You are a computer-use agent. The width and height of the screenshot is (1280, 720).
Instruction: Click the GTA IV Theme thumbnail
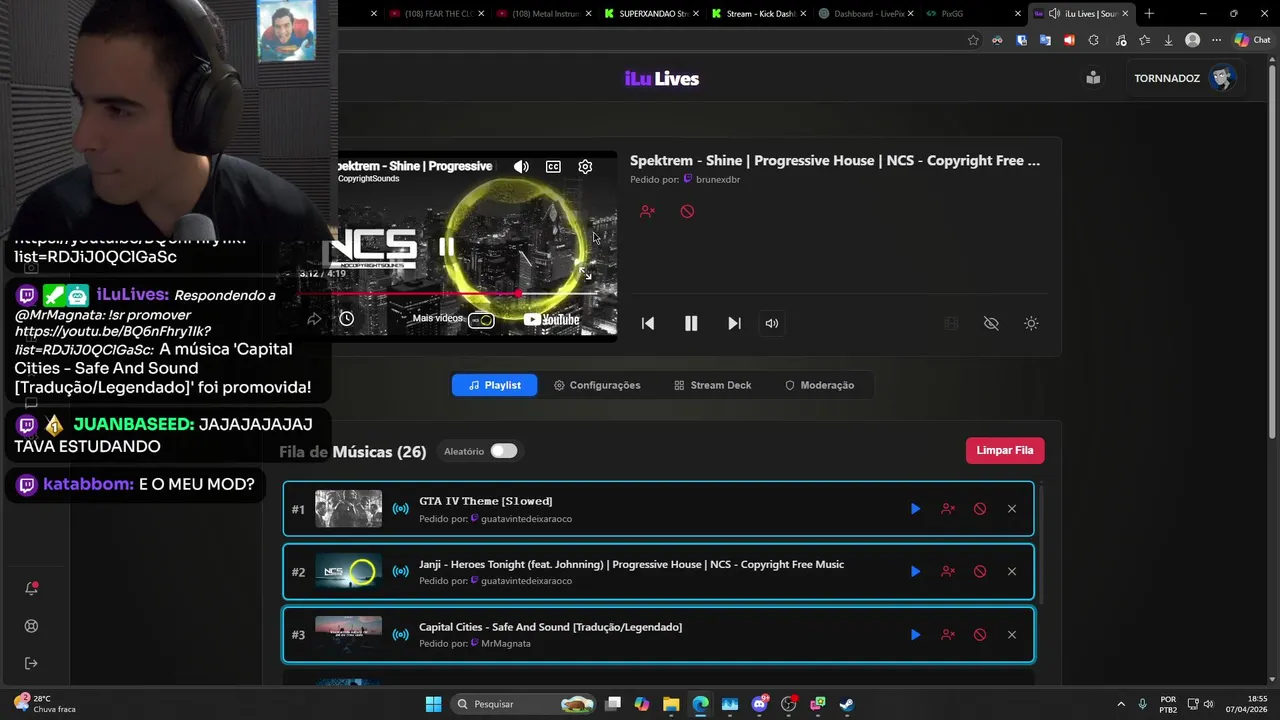[x=348, y=509]
